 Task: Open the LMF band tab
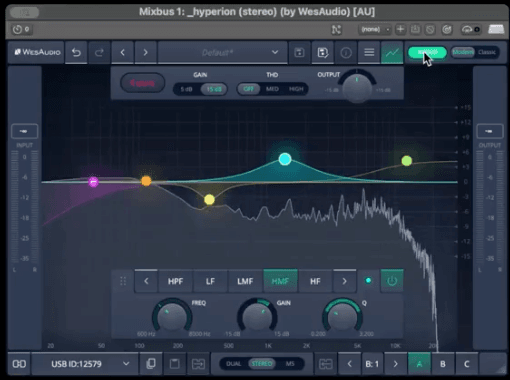click(245, 281)
